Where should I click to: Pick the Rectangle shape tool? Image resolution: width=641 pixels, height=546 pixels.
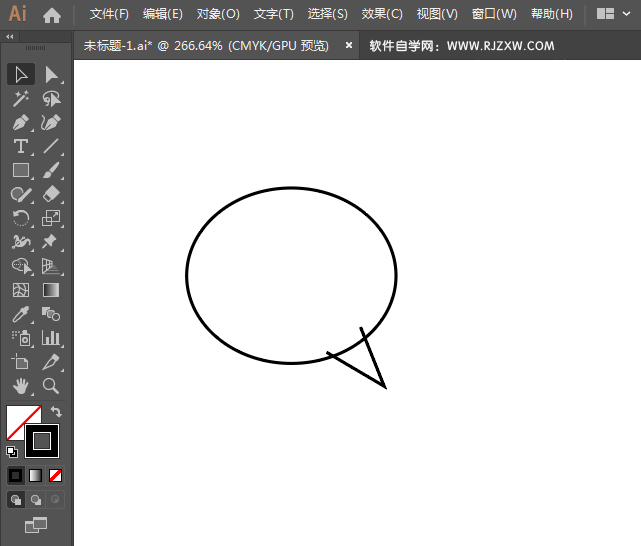[21, 170]
